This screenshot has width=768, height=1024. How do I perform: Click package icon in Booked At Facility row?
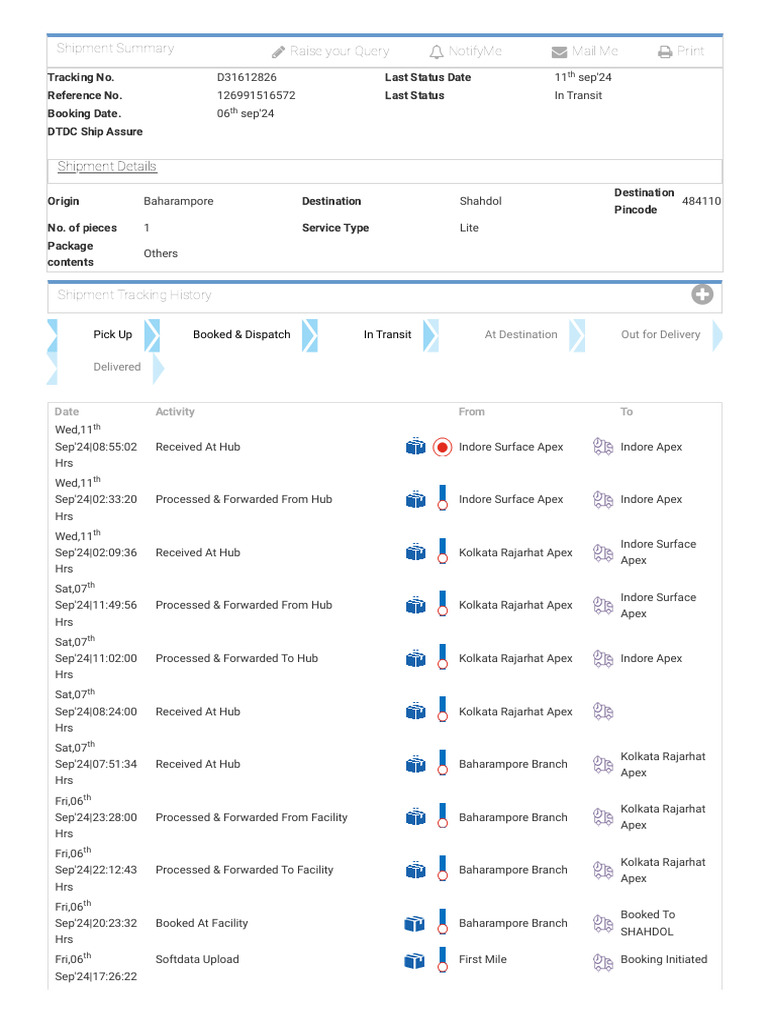415,923
